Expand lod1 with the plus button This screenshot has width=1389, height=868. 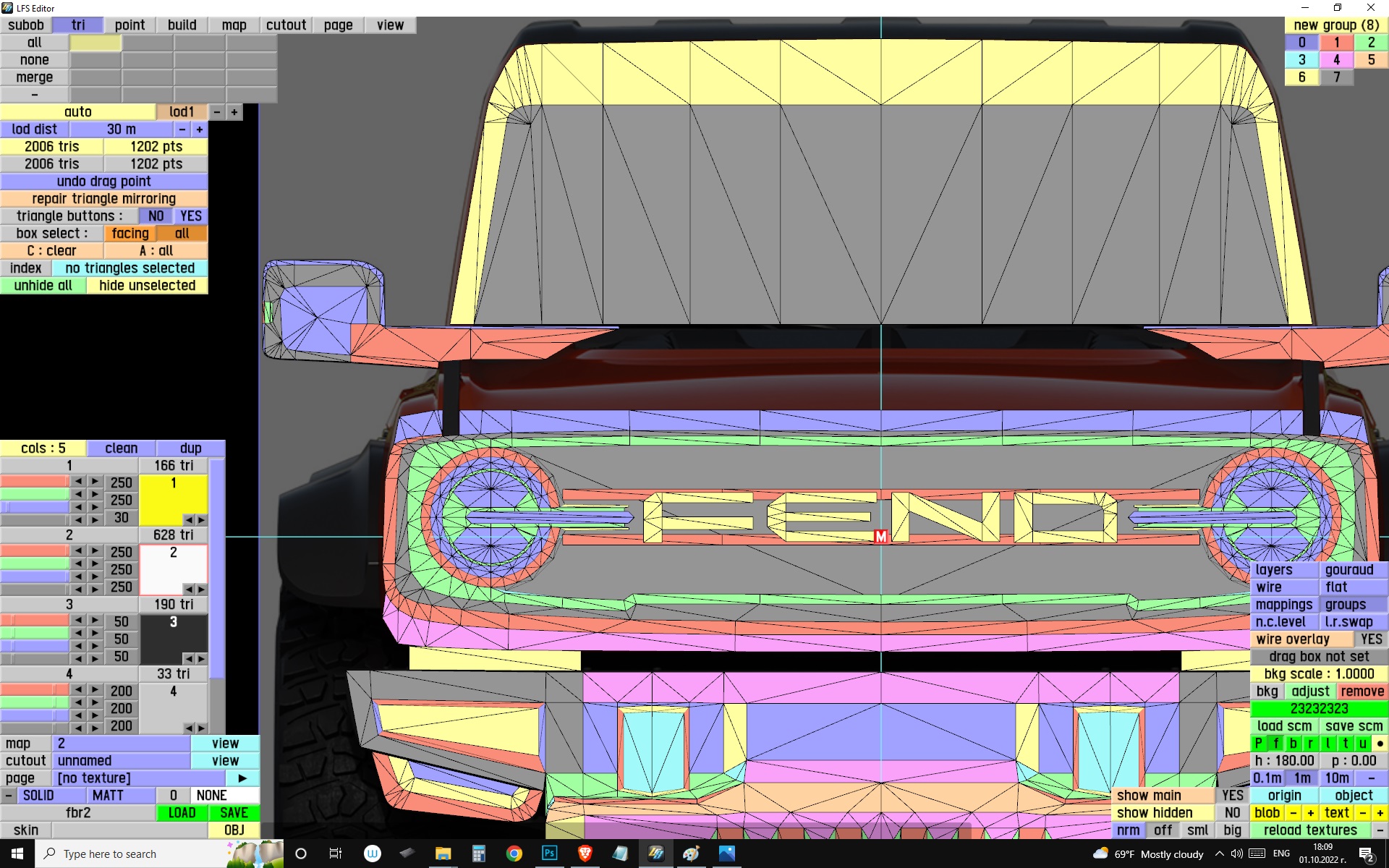[x=234, y=112]
